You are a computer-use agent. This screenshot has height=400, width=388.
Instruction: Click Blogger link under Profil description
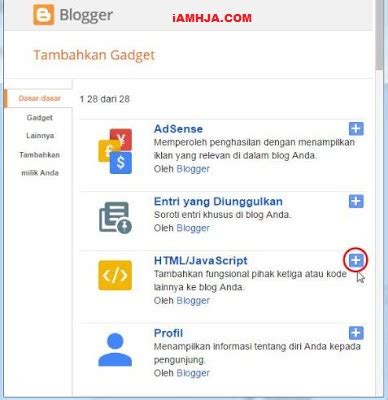[x=193, y=373]
